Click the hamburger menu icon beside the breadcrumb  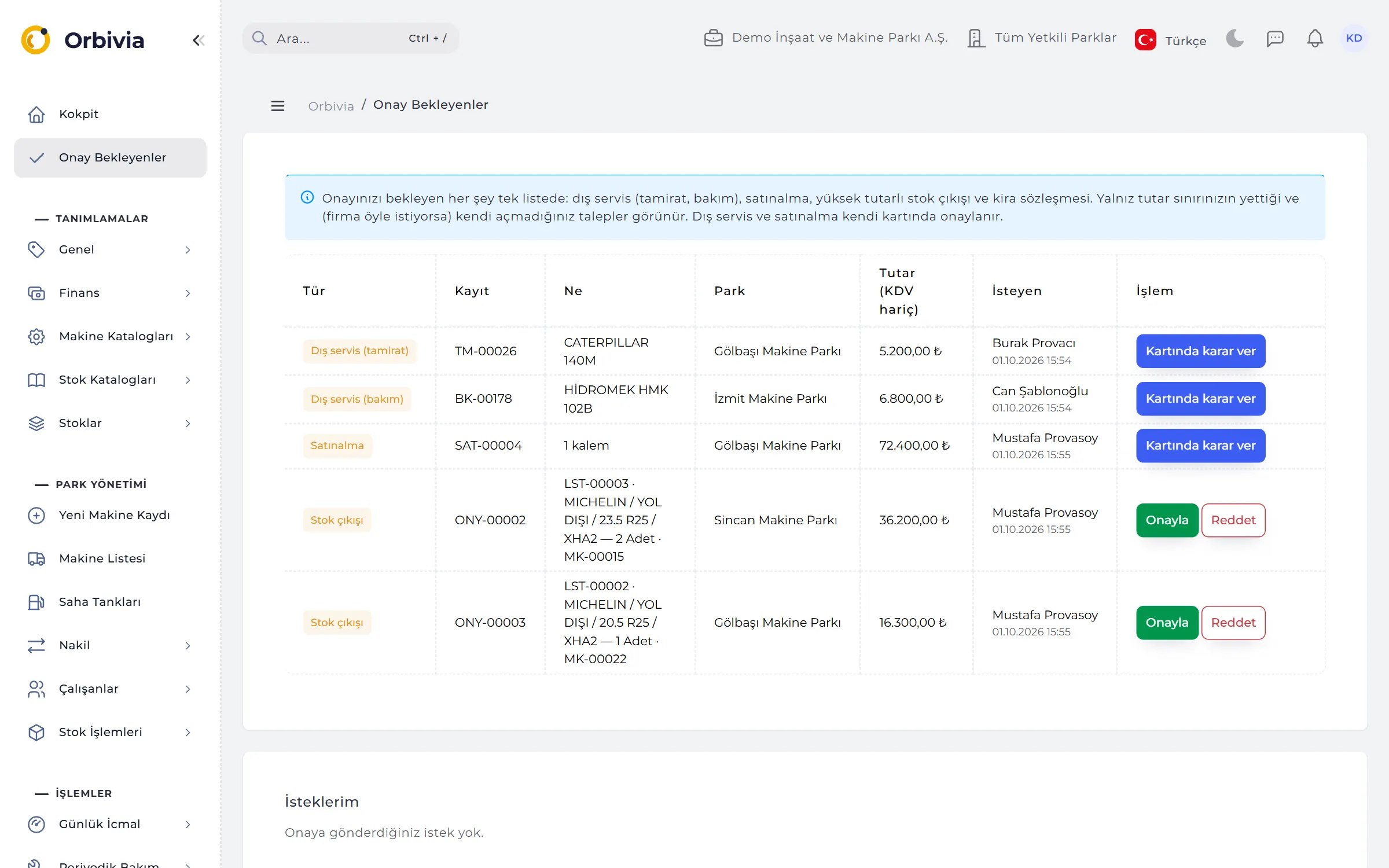point(278,105)
